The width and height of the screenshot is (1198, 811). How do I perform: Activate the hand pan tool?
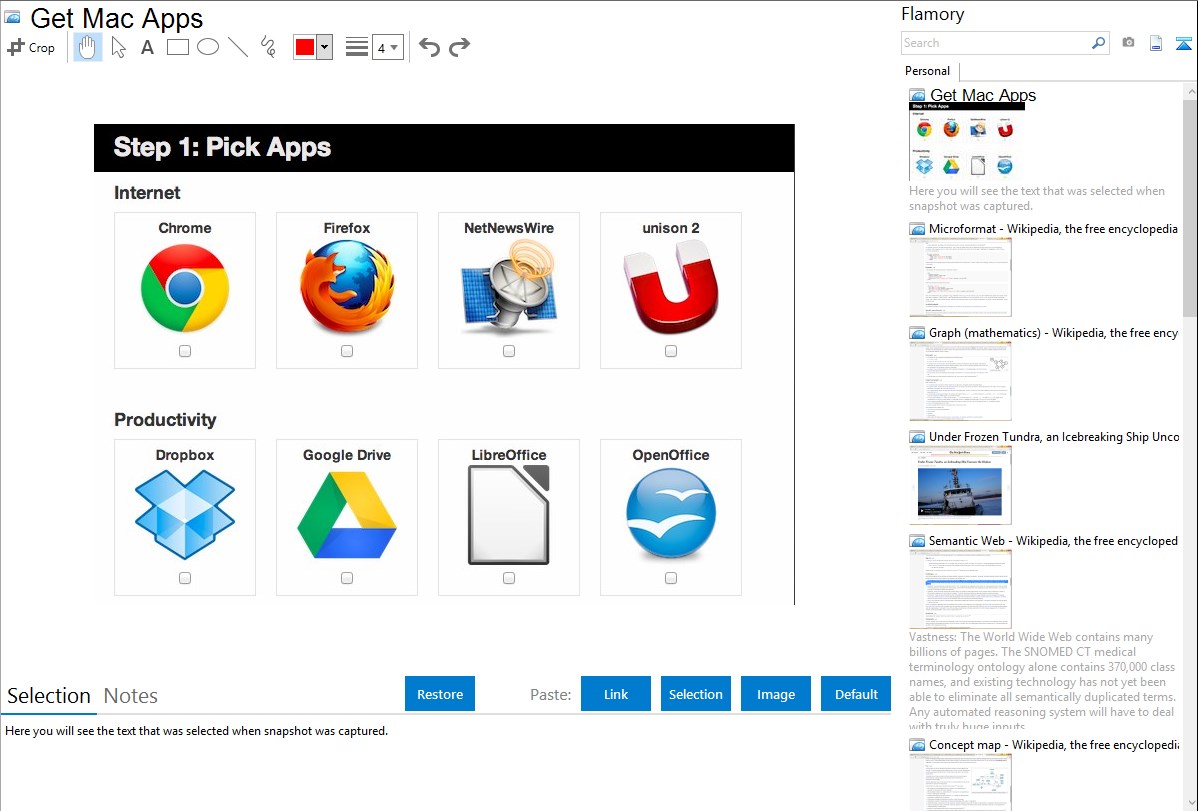87,47
